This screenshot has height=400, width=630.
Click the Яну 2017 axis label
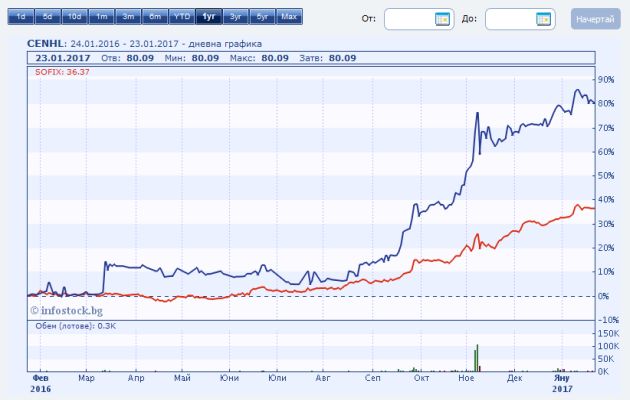point(562,383)
